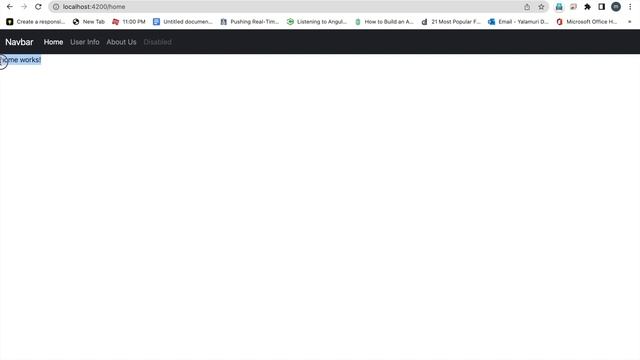This screenshot has width=640, height=360.
Task: Toggle the browser side panel
Action: [x=601, y=7]
